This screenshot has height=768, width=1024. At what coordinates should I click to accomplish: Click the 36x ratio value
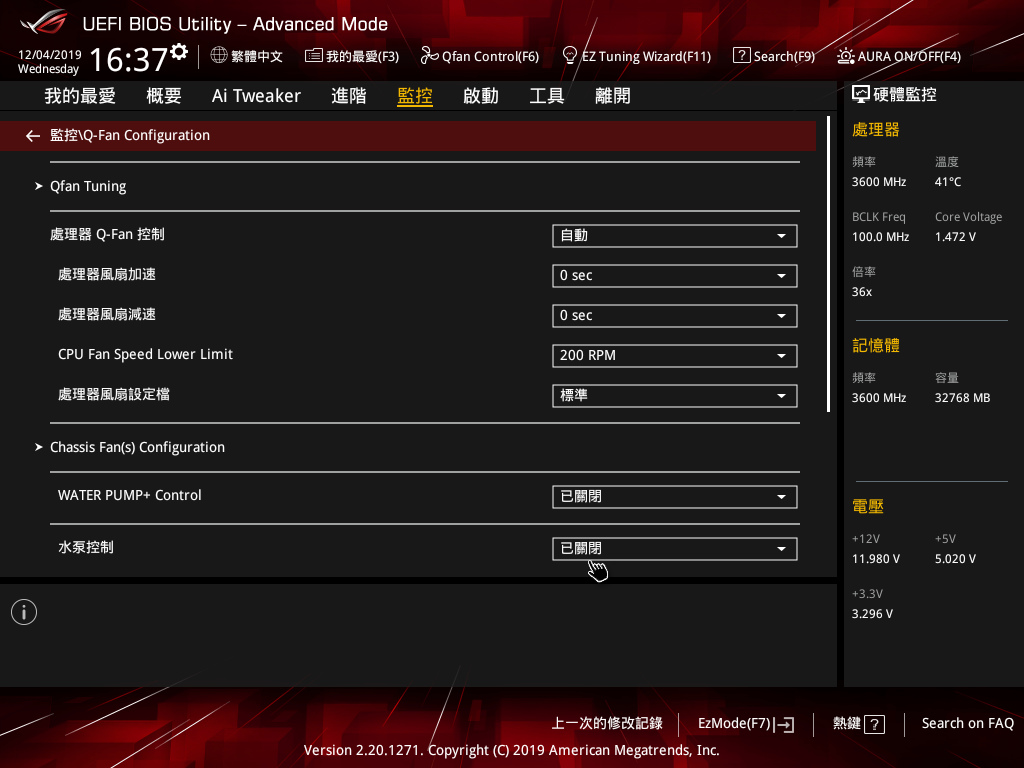(x=861, y=292)
